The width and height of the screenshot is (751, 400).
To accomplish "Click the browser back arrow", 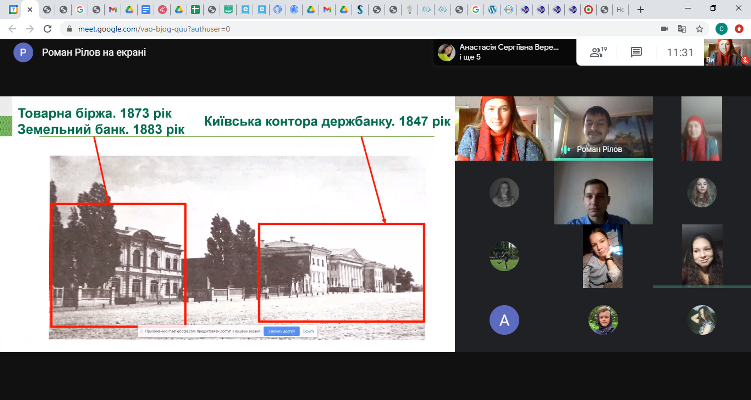I will click(x=11, y=29).
